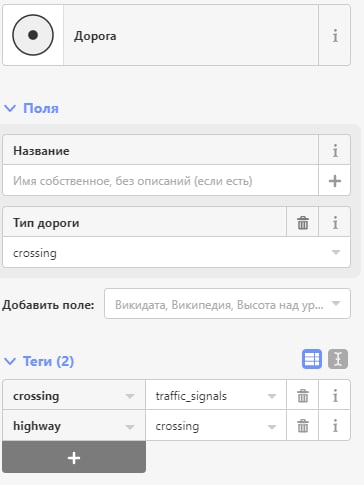The width and height of the screenshot is (364, 485).
Task: Add a new tag with the plus button
Action: 74,457
